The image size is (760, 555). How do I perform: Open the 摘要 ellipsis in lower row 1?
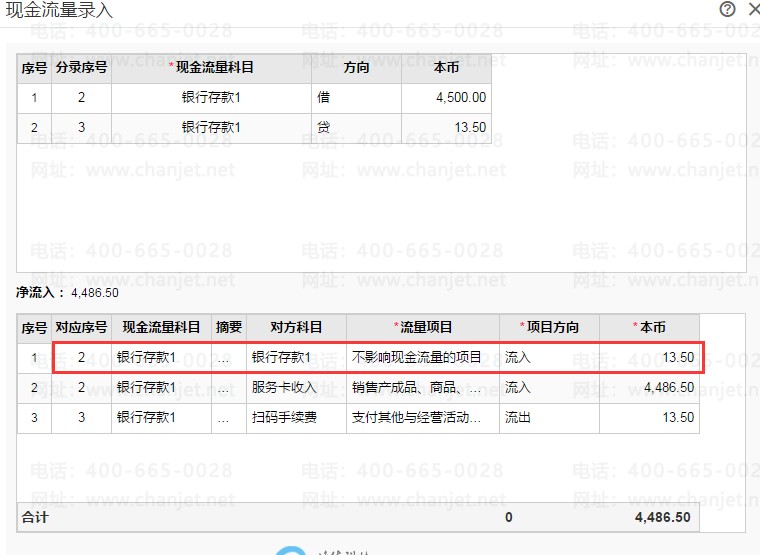click(222, 357)
